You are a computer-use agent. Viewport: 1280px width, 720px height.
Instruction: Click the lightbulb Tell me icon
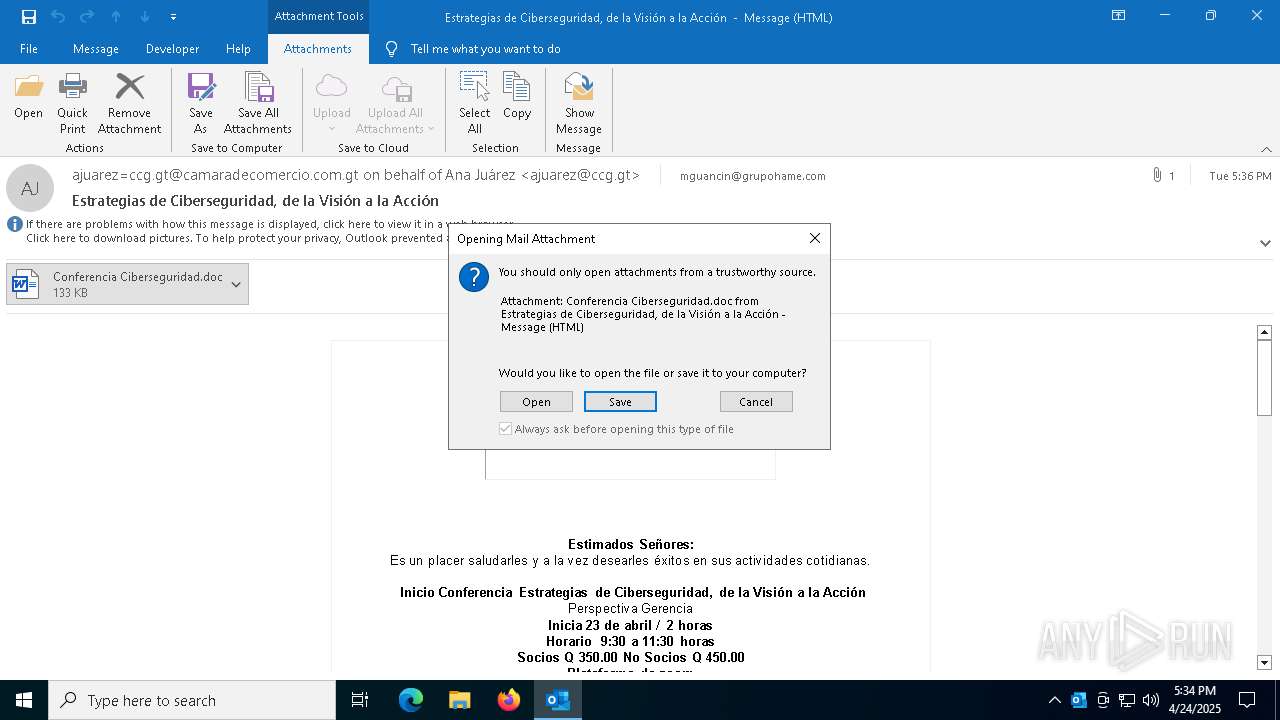(391, 49)
